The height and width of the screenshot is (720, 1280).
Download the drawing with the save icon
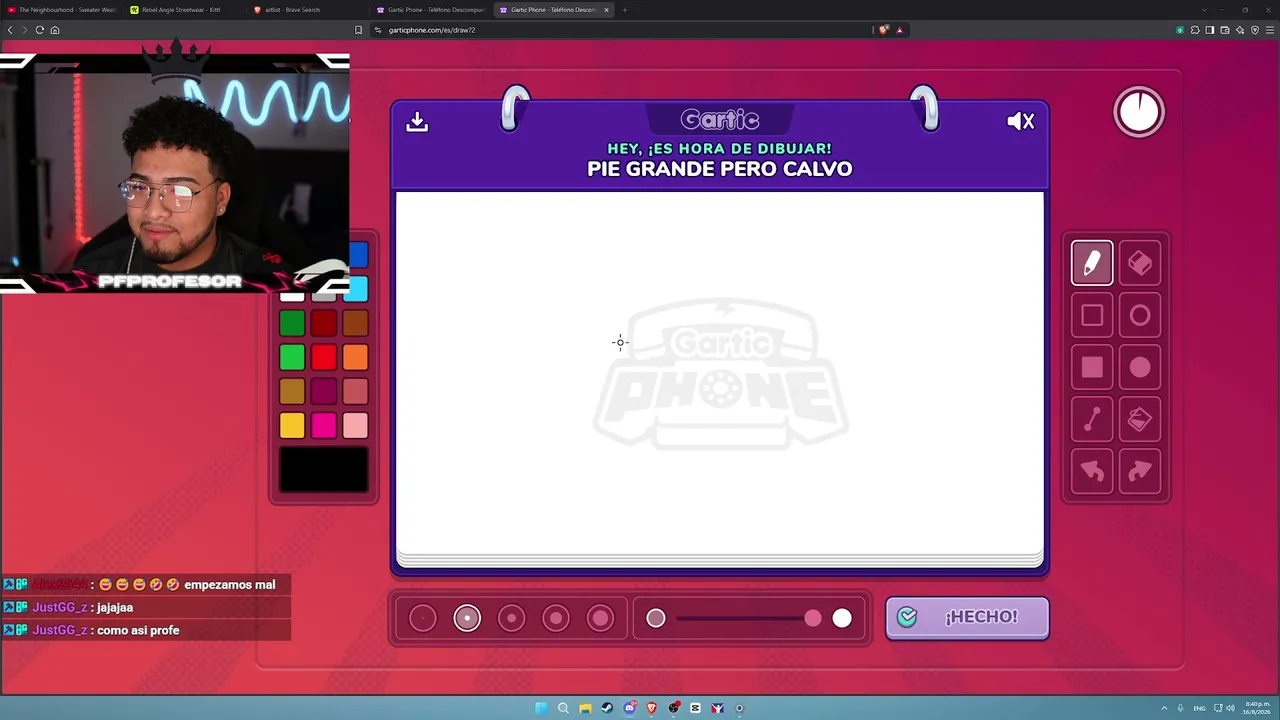coord(417,121)
